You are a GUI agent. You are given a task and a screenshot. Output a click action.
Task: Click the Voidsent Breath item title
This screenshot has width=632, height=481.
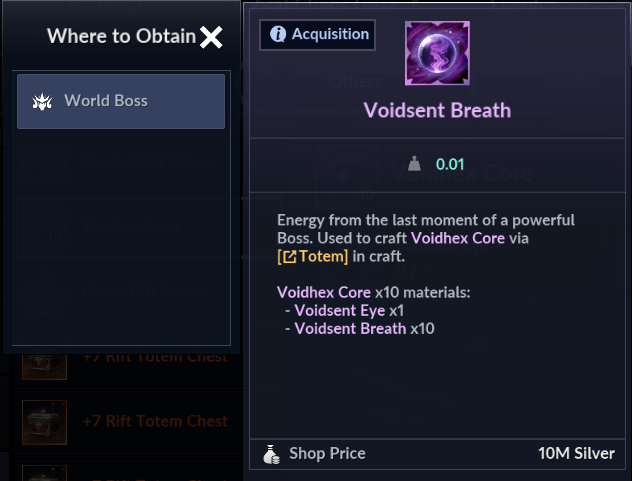(x=438, y=110)
